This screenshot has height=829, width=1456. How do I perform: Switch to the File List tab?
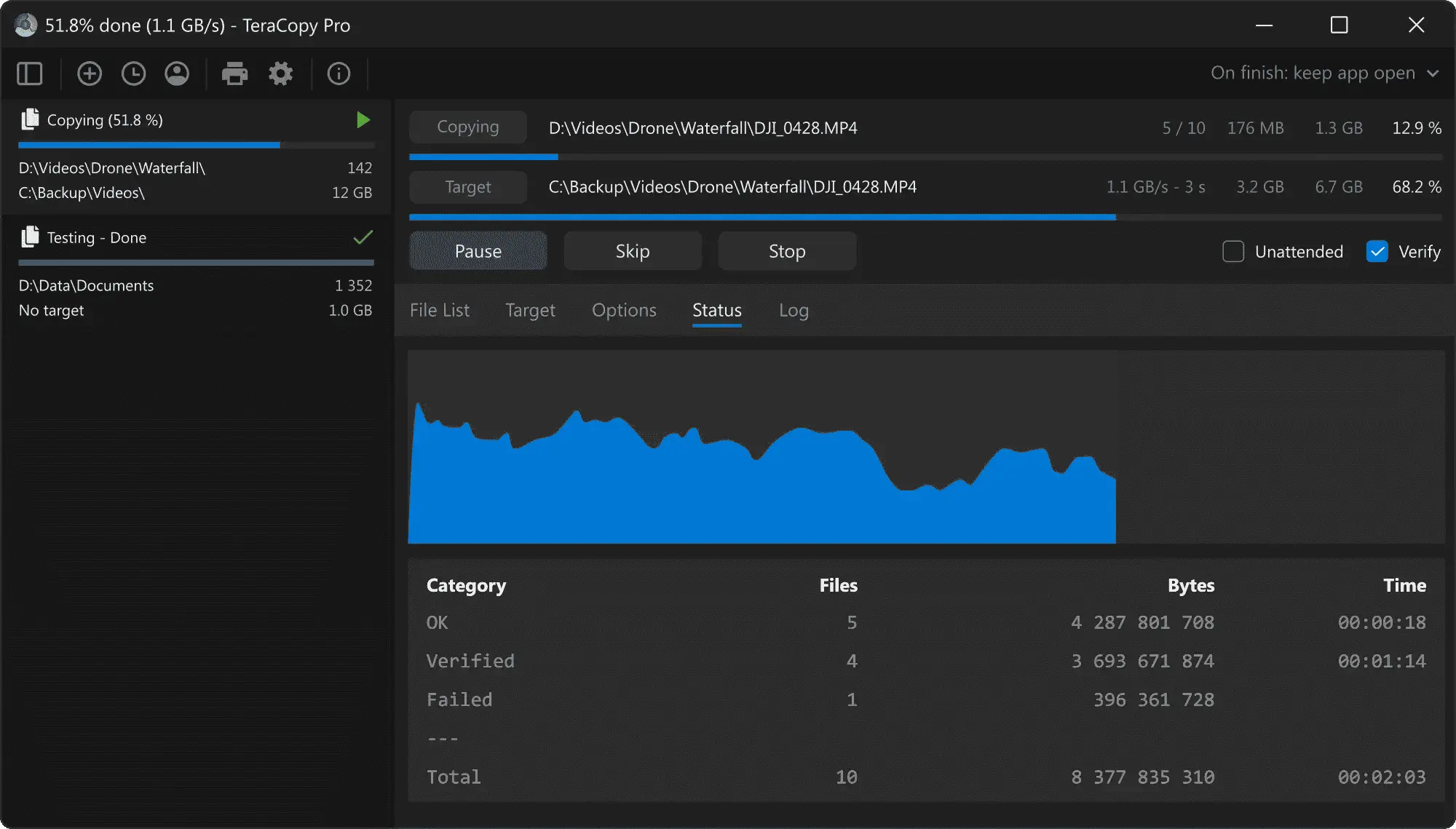coord(440,310)
